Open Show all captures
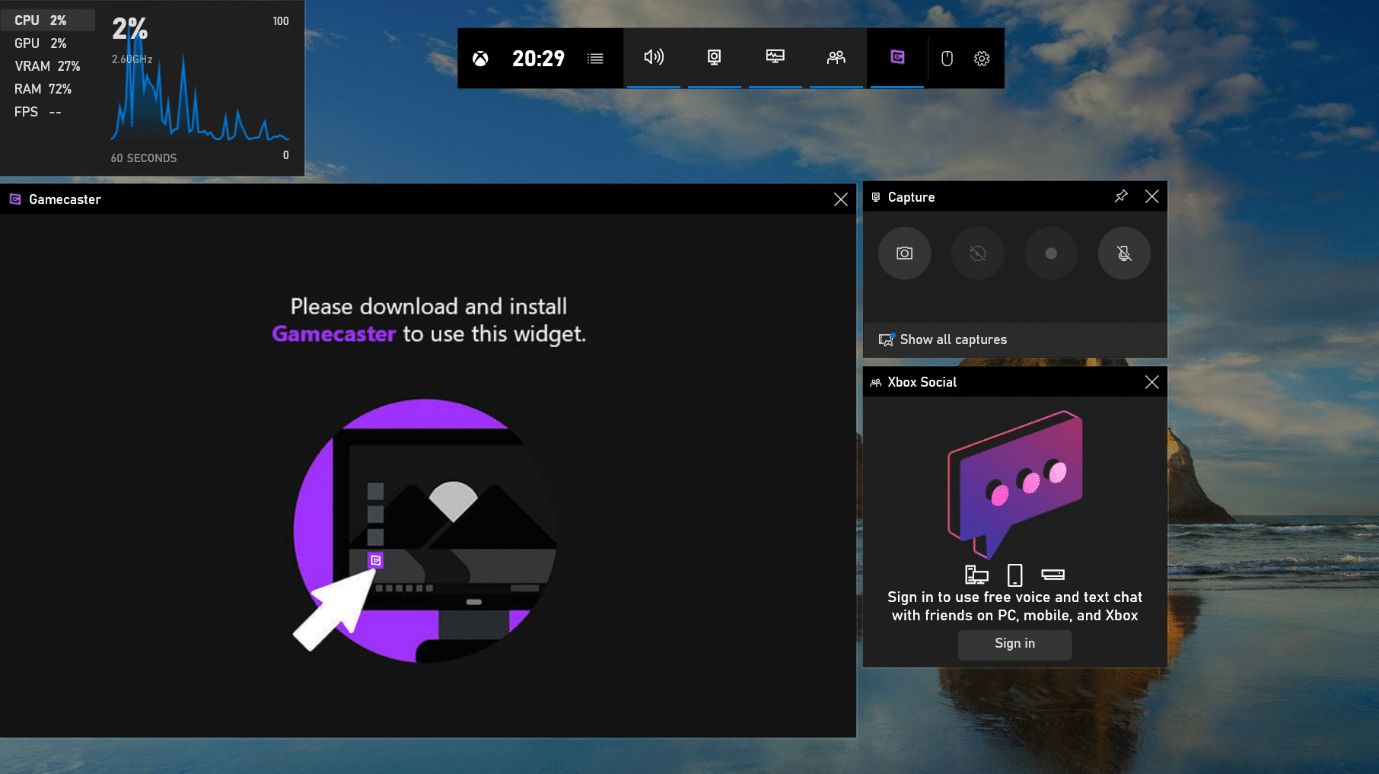1379x774 pixels. coord(1015,339)
